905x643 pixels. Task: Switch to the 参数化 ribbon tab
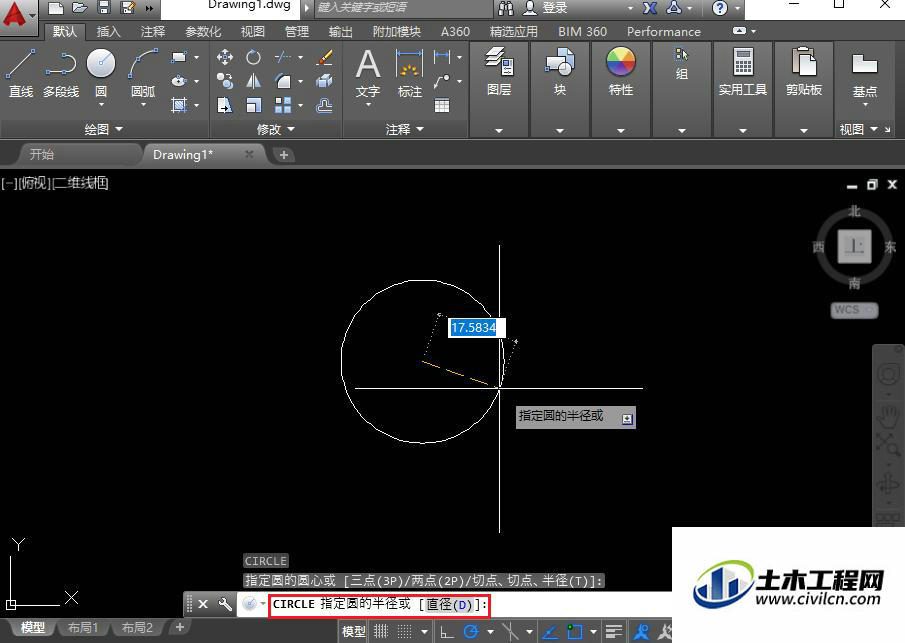point(203,31)
